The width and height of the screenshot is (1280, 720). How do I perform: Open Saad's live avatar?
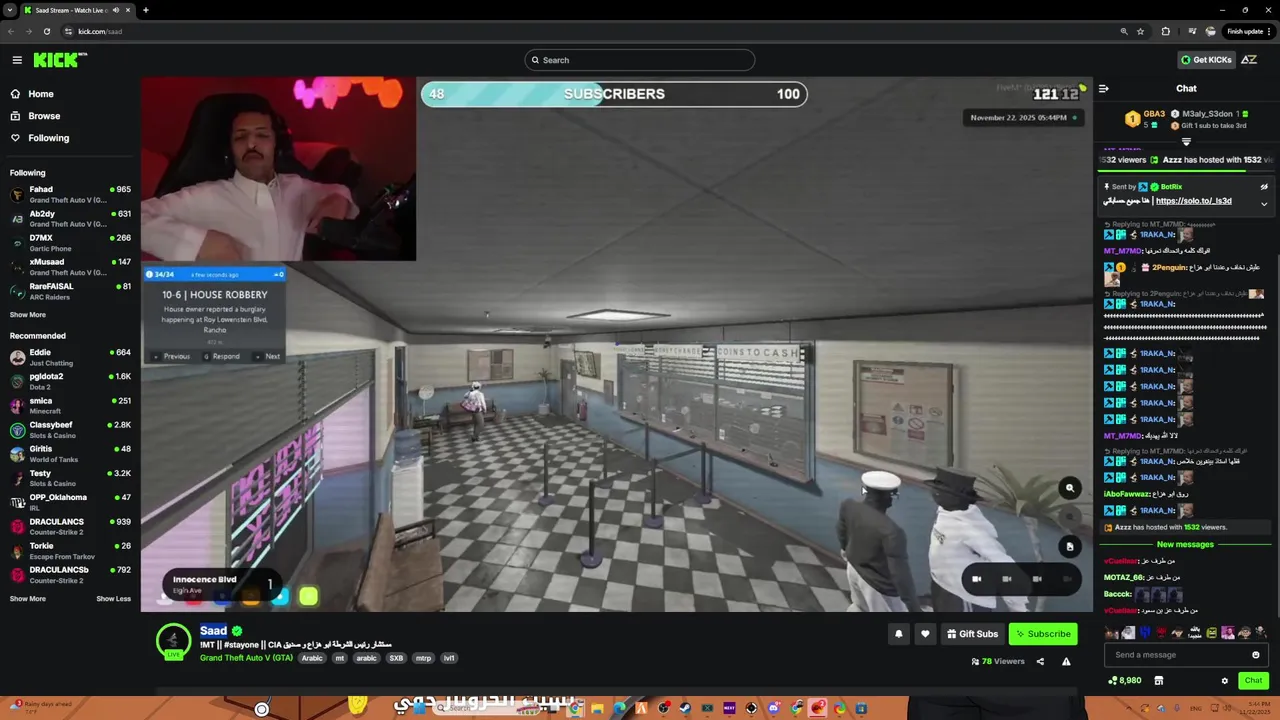coord(173,640)
